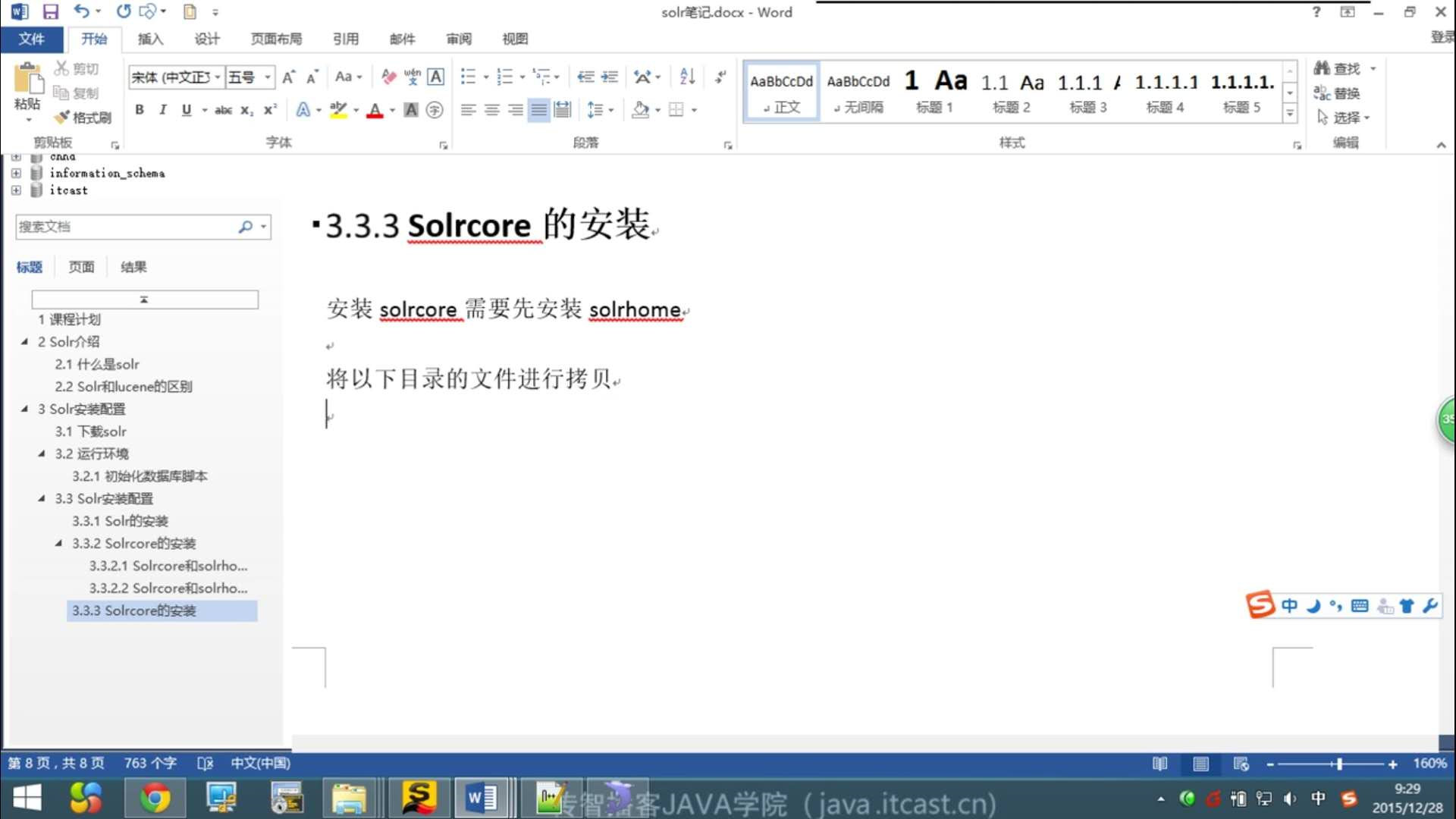Open Windows Start menu
The image size is (1456, 819).
(x=27, y=799)
